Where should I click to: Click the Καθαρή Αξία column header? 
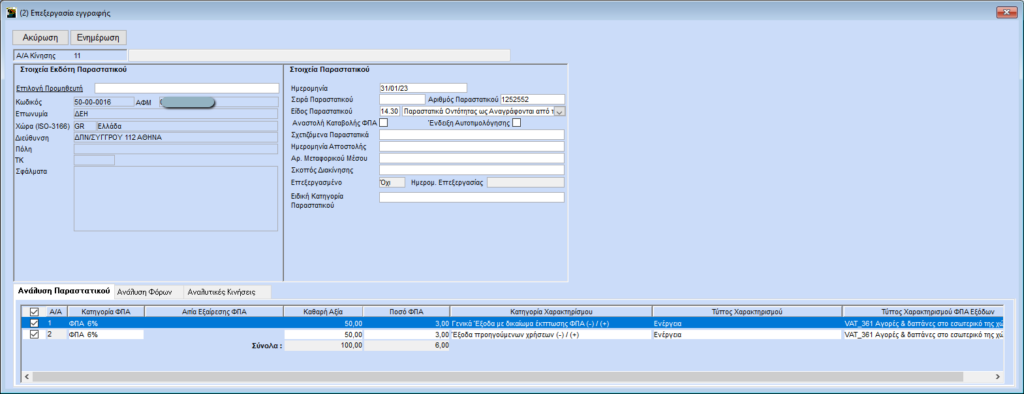tap(323, 312)
